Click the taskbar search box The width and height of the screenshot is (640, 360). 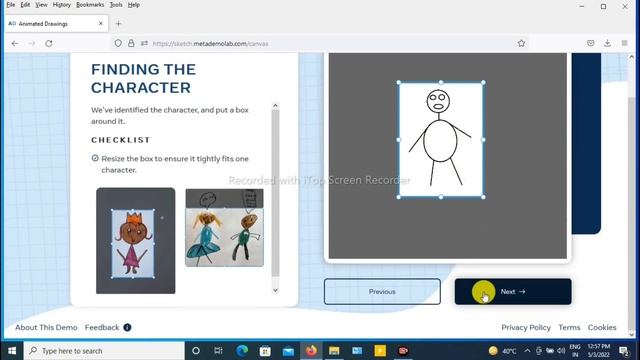pyautogui.click(x=104, y=351)
